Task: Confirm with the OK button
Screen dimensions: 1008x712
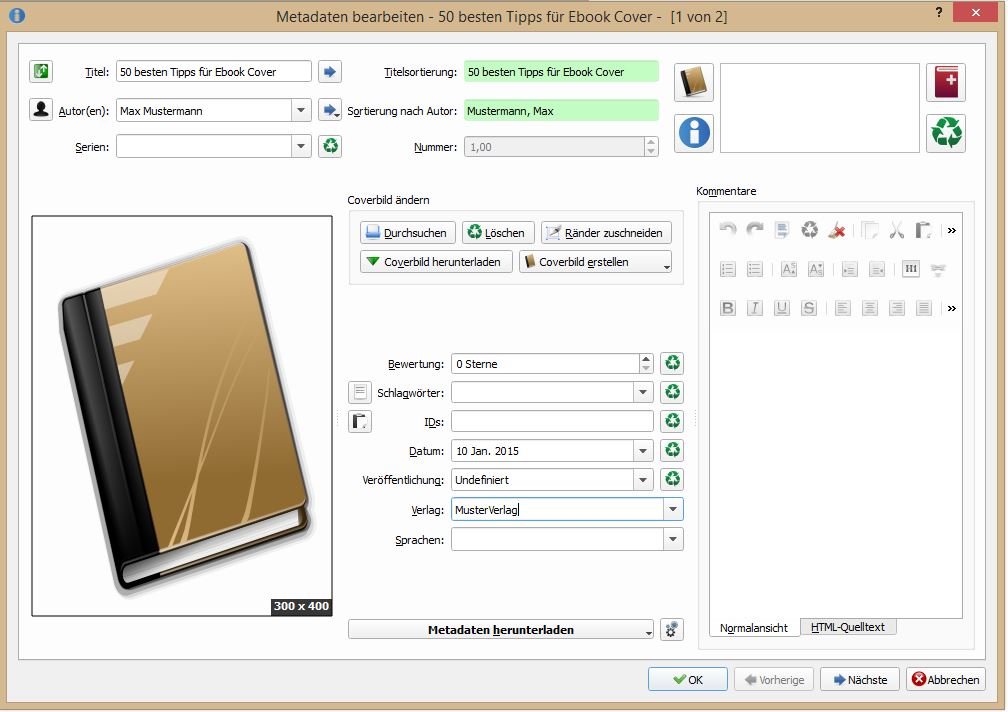Action: (688, 679)
